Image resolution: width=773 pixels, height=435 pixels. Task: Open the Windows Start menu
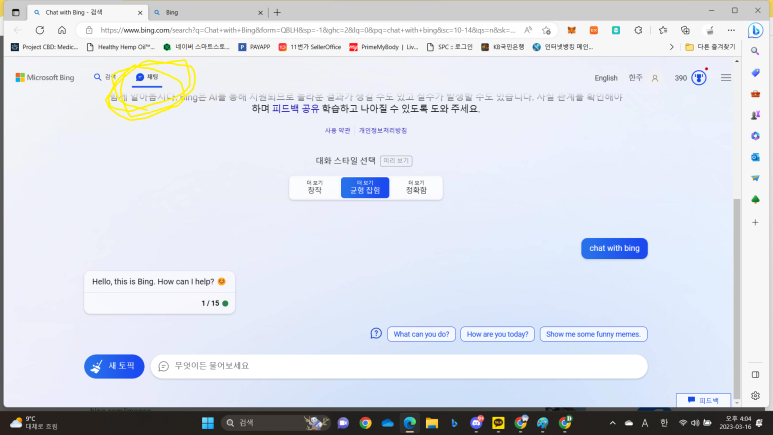208,423
